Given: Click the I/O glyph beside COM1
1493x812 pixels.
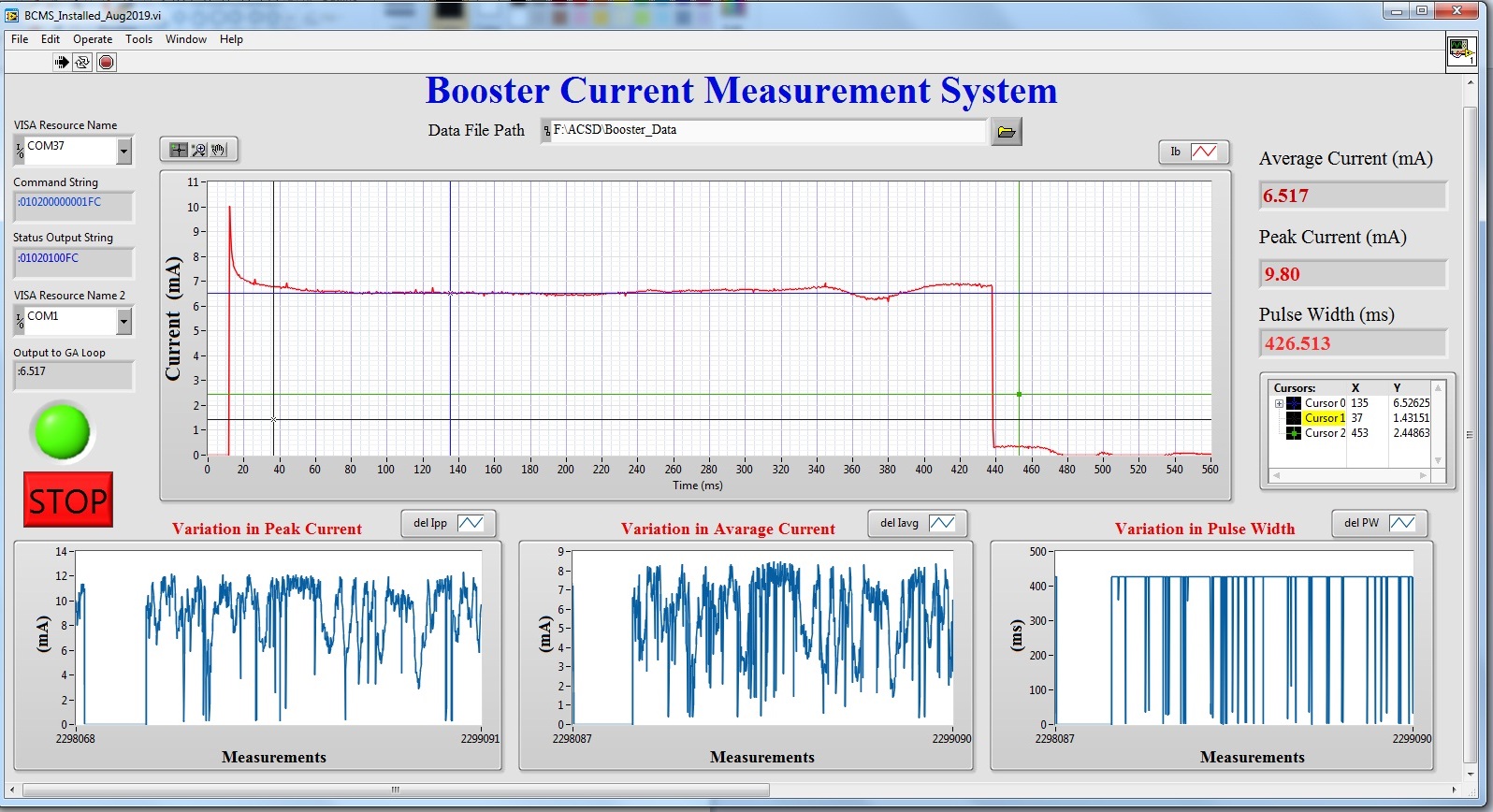Looking at the screenshot, I should (x=20, y=321).
